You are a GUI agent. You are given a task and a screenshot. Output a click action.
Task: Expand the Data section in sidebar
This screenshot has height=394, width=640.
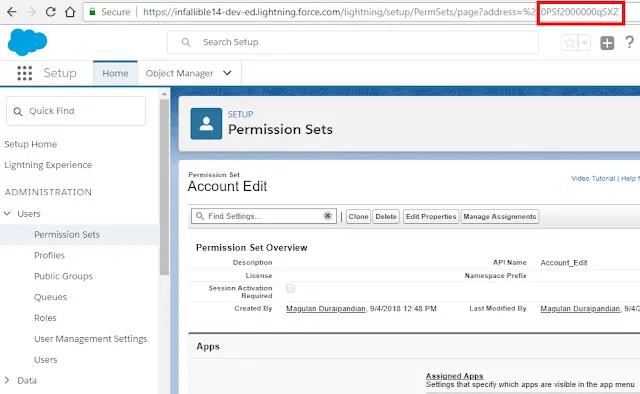point(7,380)
